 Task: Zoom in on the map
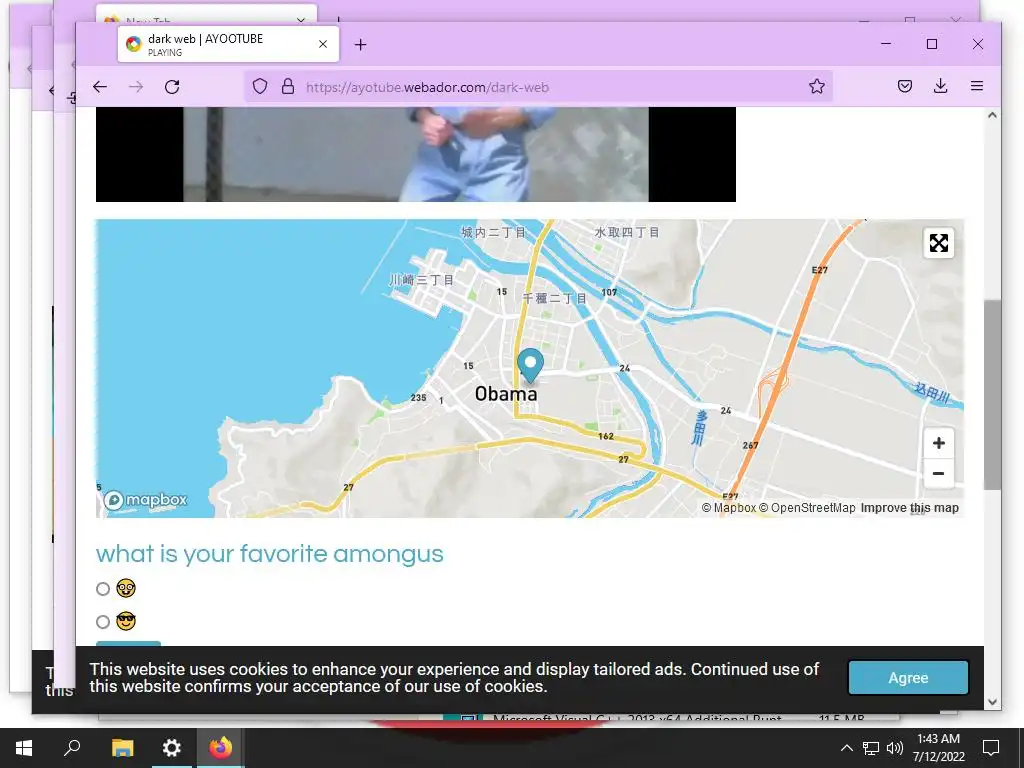click(x=938, y=443)
